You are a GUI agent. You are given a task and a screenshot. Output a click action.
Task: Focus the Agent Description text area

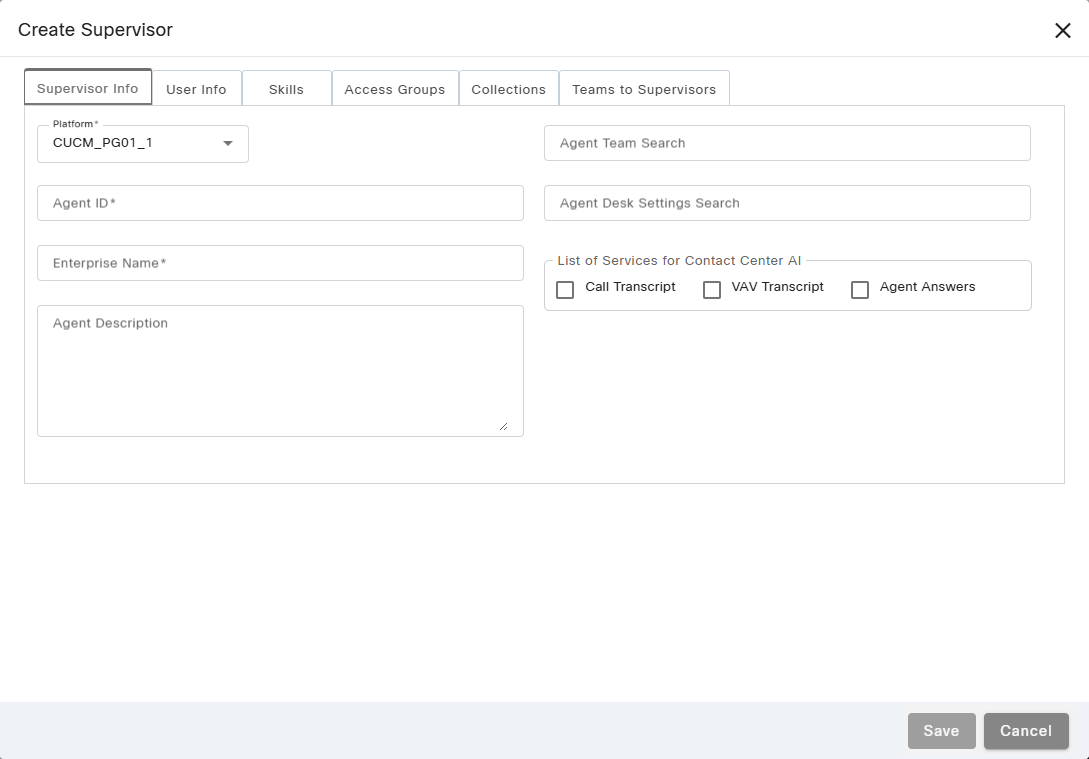pos(281,371)
